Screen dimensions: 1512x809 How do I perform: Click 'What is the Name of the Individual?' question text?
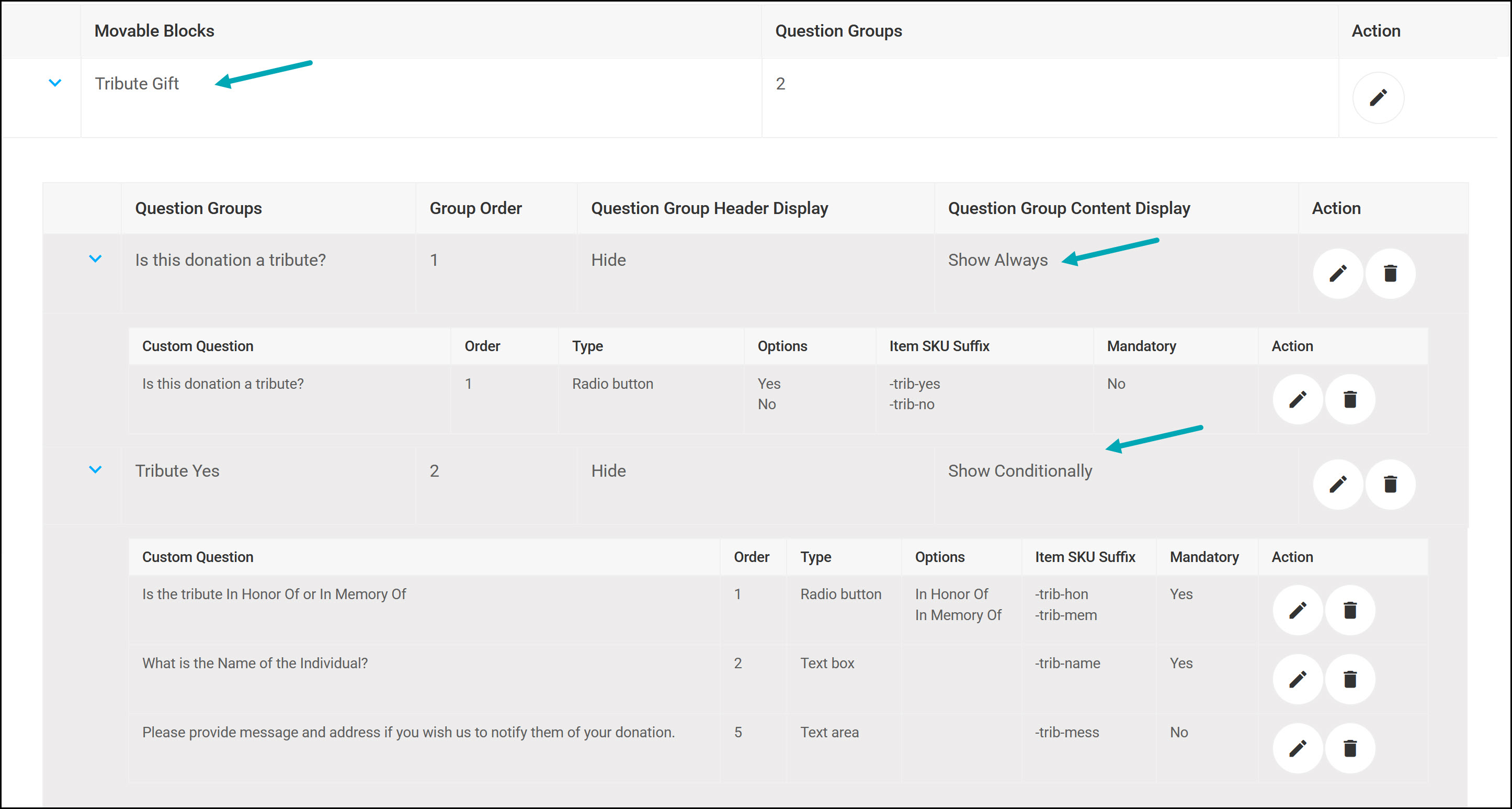(255, 663)
